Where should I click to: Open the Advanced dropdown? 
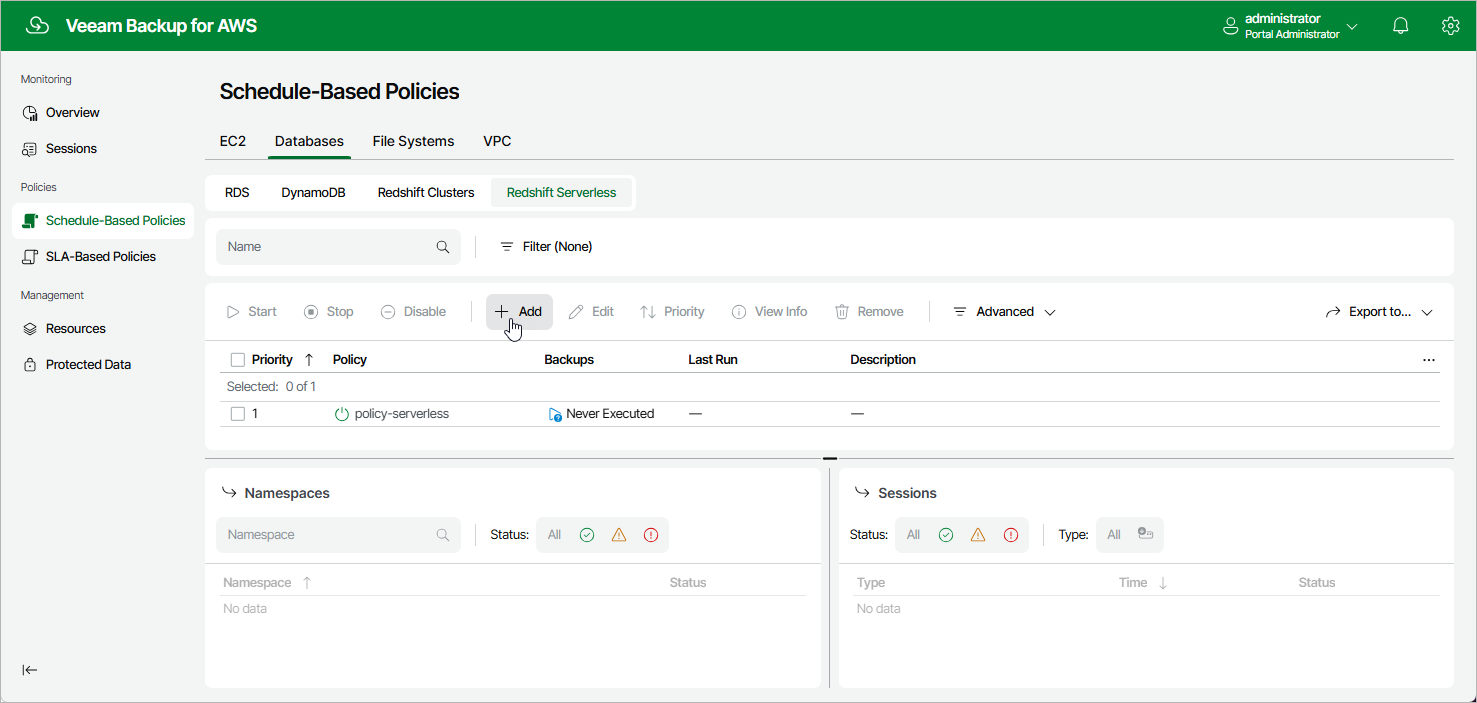1004,312
